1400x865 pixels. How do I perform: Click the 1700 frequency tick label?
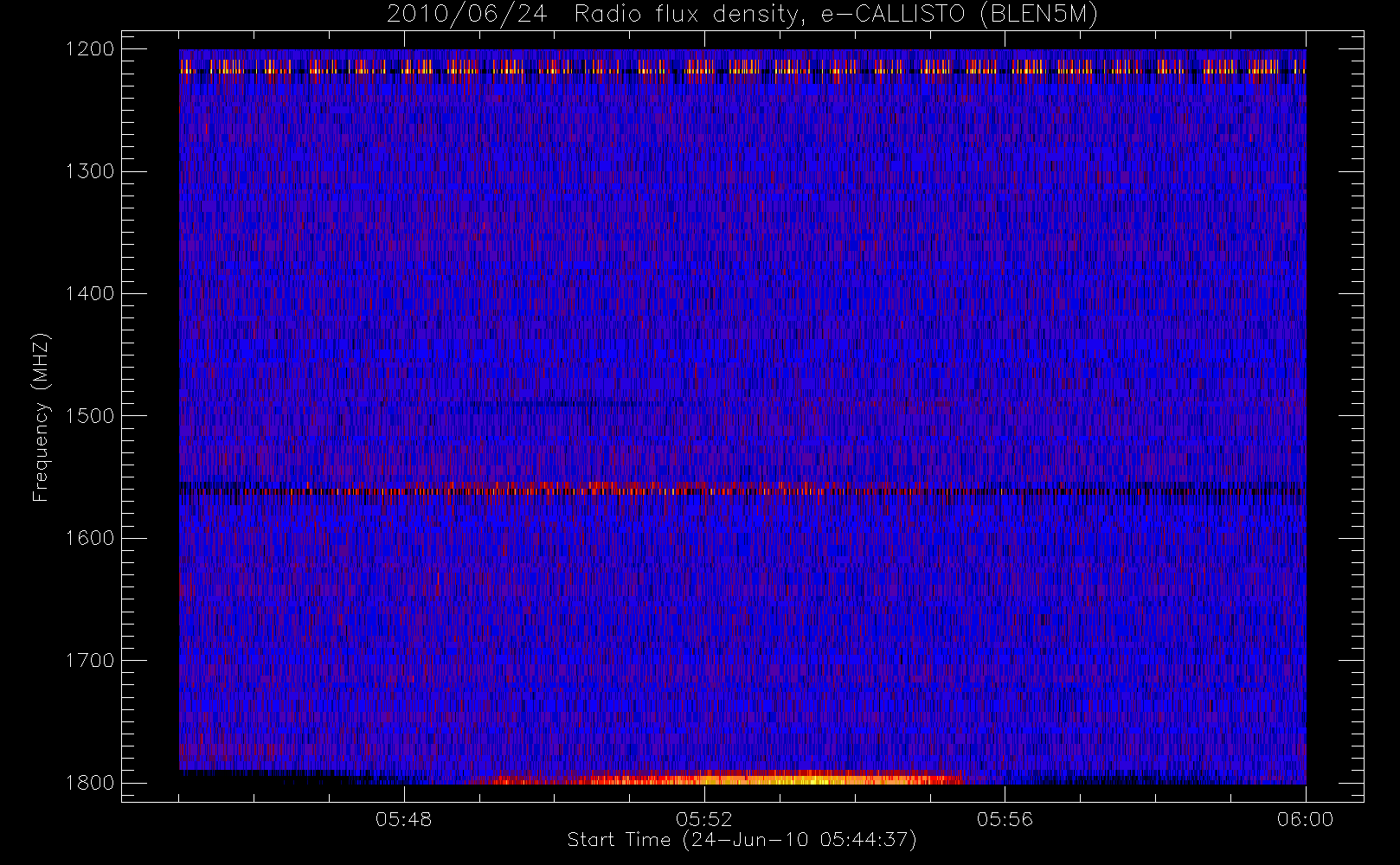90,661
